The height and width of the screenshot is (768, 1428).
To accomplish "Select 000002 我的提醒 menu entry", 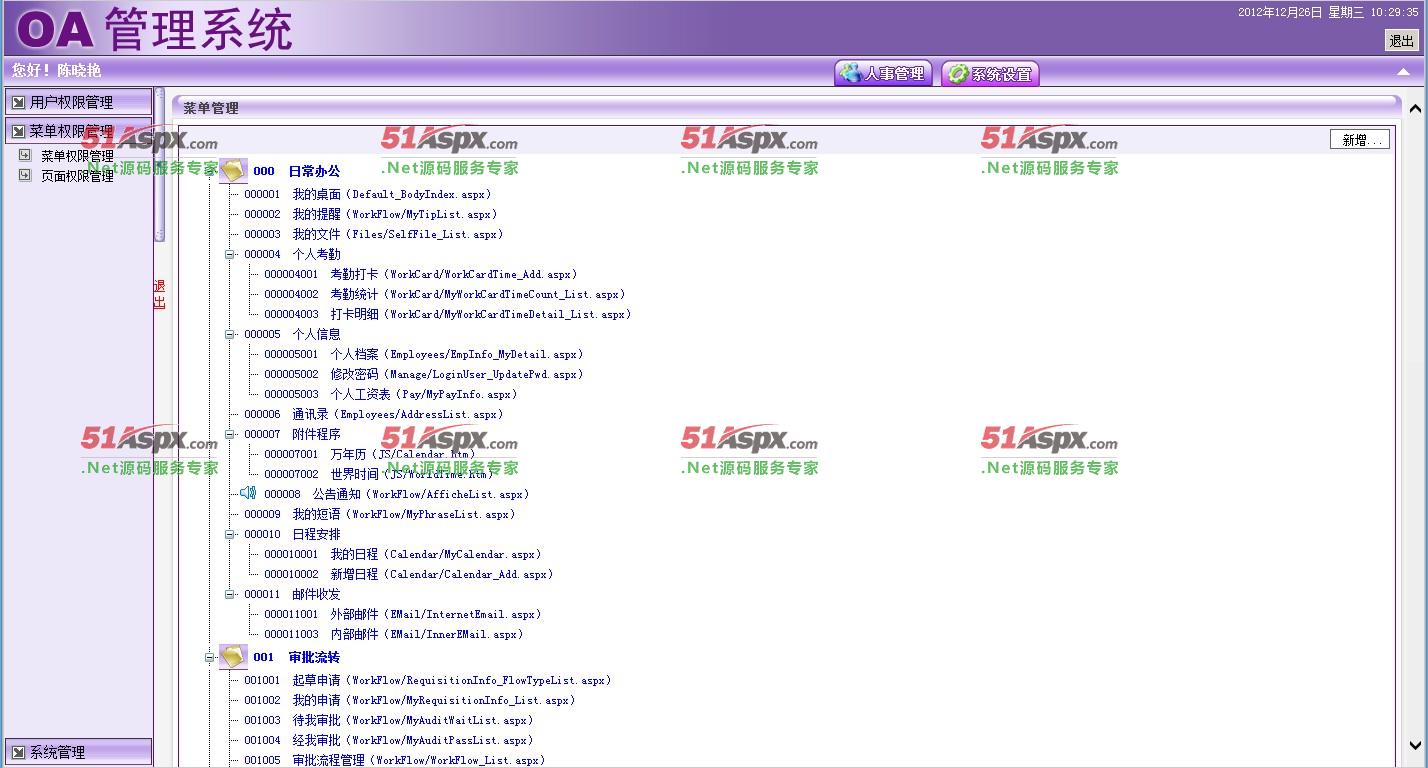I will pos(371,214).
